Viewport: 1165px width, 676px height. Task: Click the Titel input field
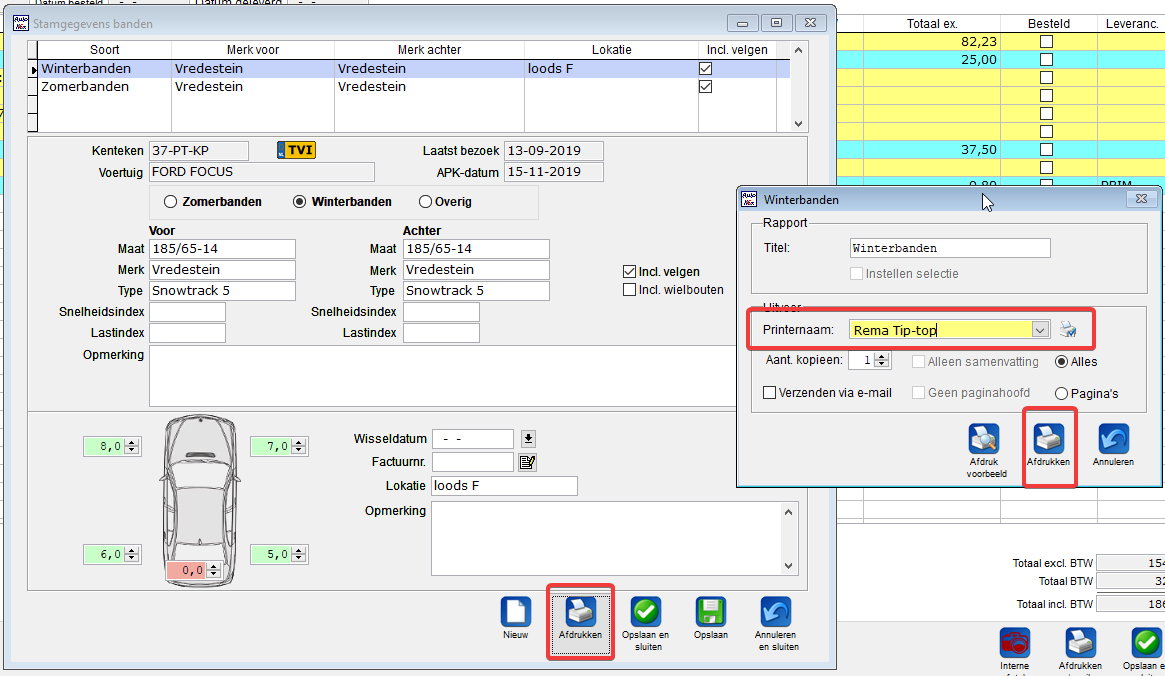tap(950, 248)
